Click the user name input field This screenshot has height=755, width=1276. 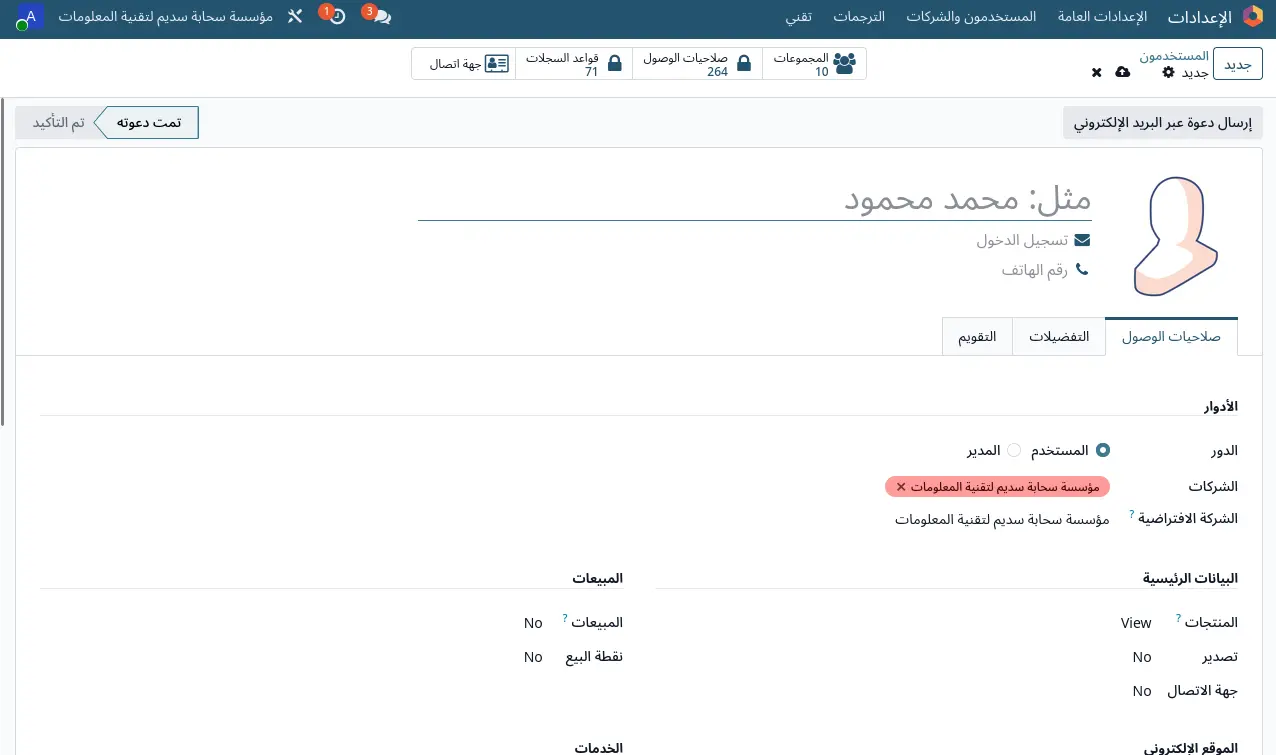pyautogui.click(x=755, y=199)
